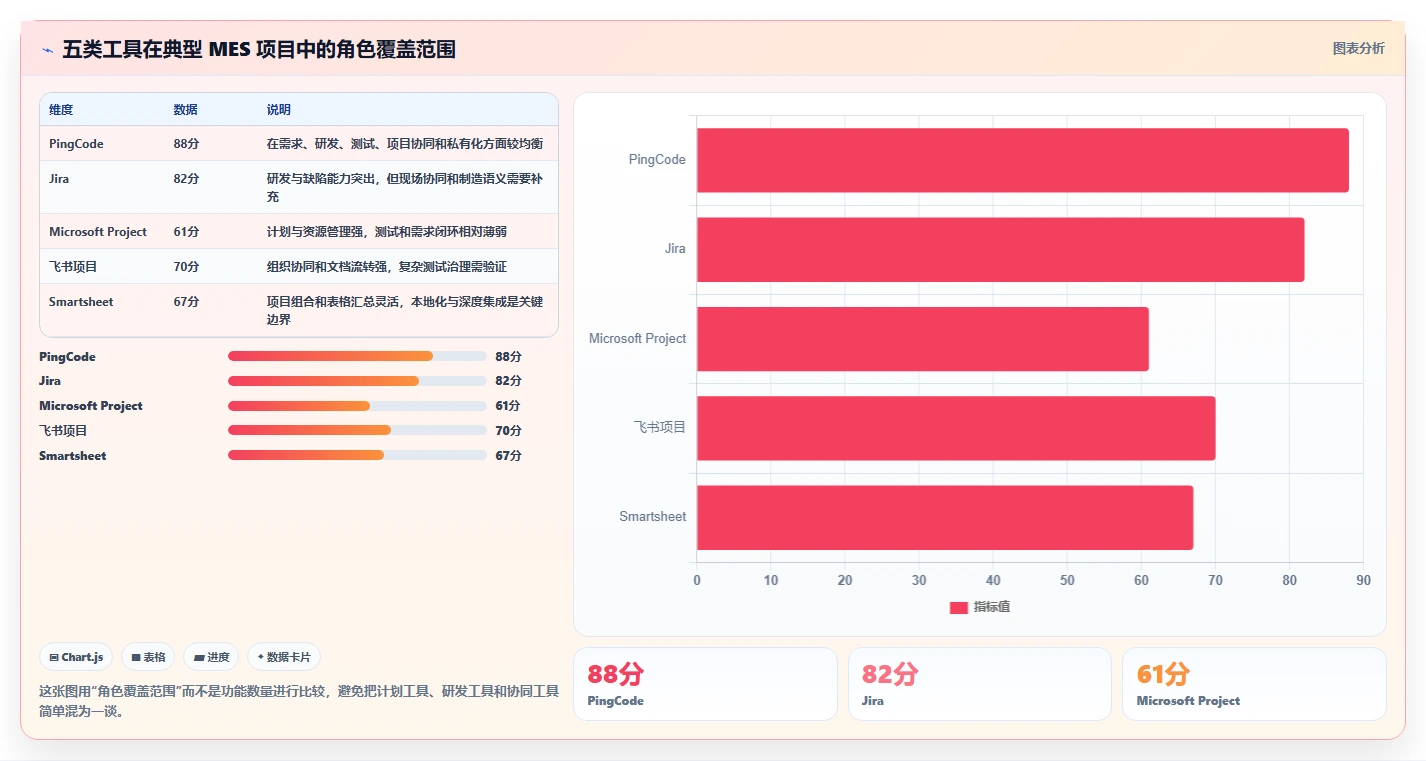Click the 说明 column header
Image resolution: width=1426 pixels, height=761 pixels.
click(x=278, y=110)
